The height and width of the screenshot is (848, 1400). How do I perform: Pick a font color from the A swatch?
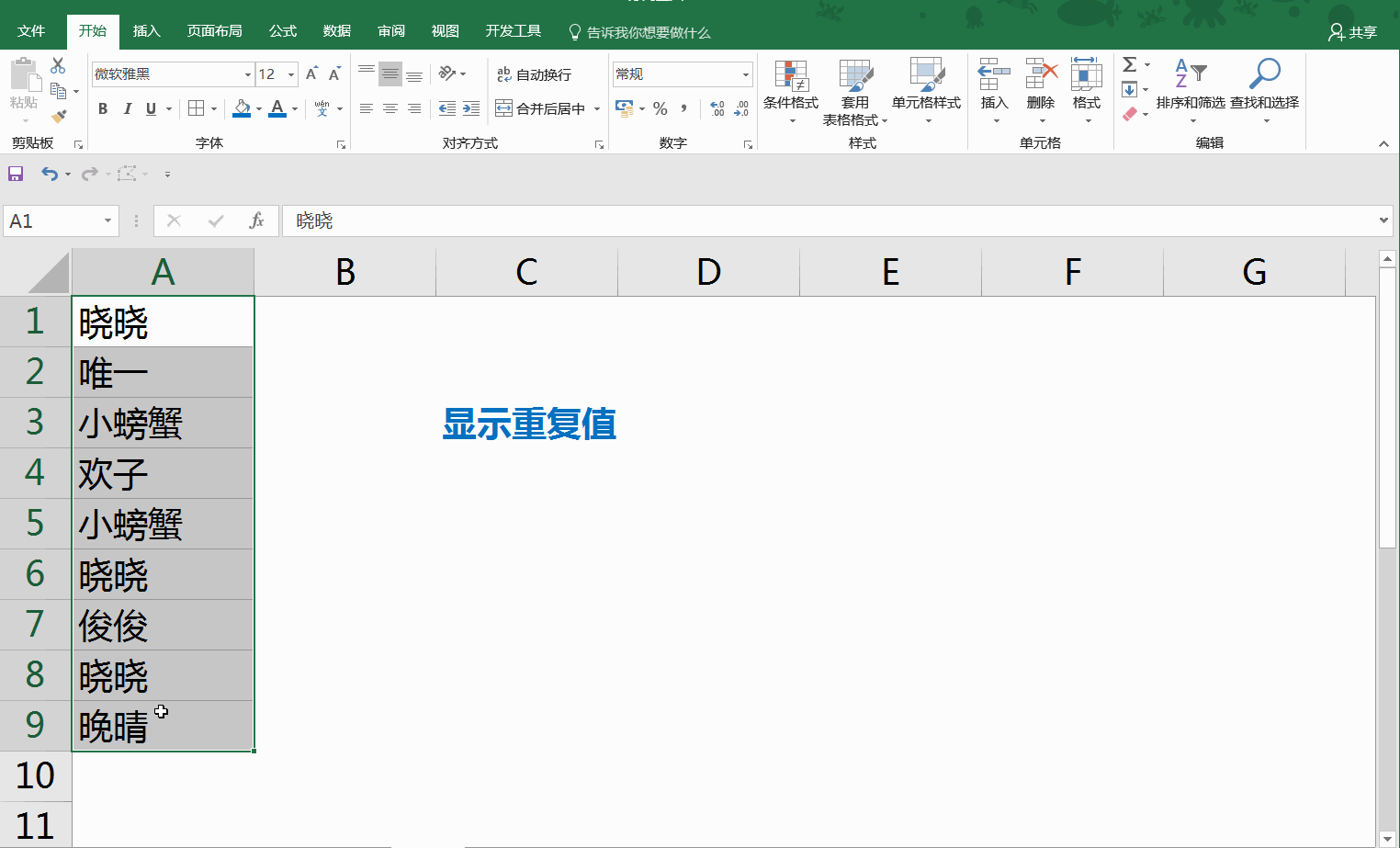(278, 108)
